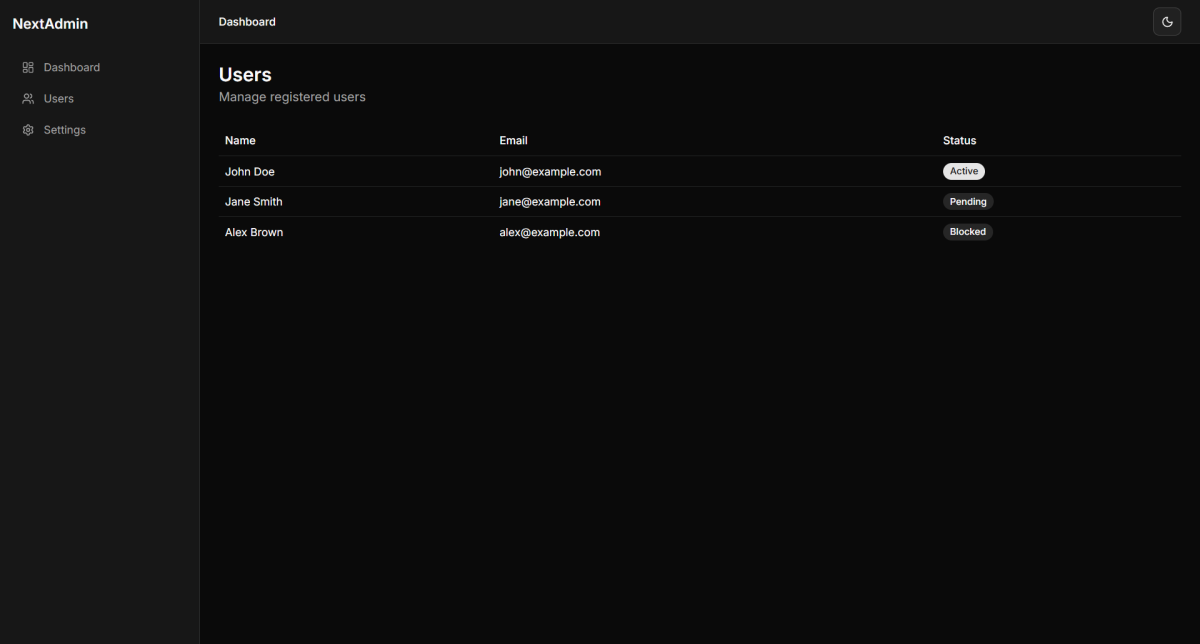This screenshot has width=1200, height=644.
Task: Click the Users people icon in sidebar
Action: click(x=28, y=99)
